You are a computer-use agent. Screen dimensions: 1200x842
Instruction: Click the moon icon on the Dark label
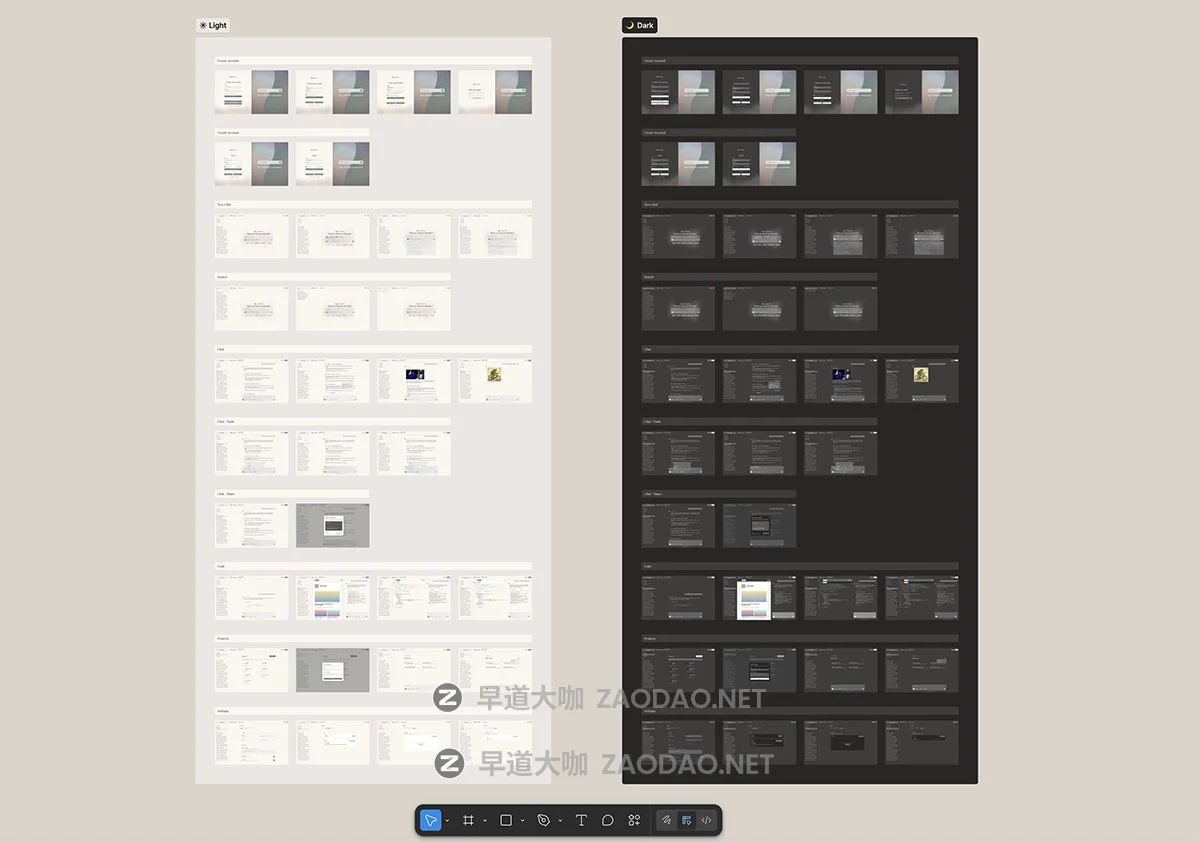click(630, 25)
